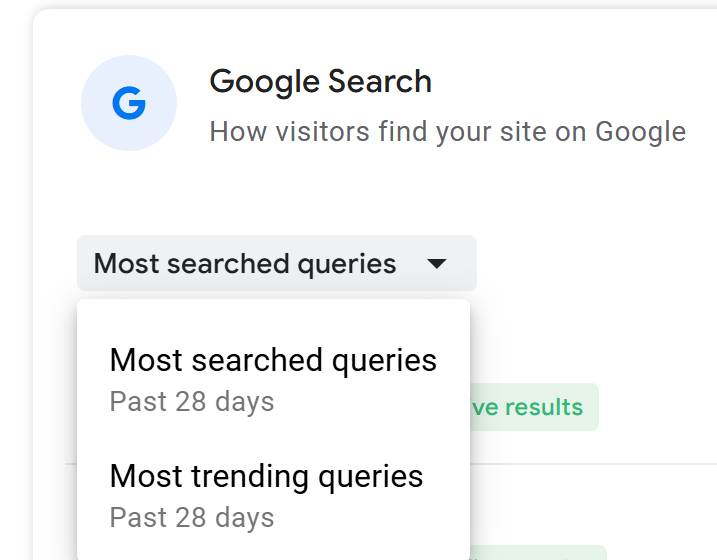Screen dimensions: 717x560
Task: Click Past 28 days under Most trending queries
Action: click(191, 518)
